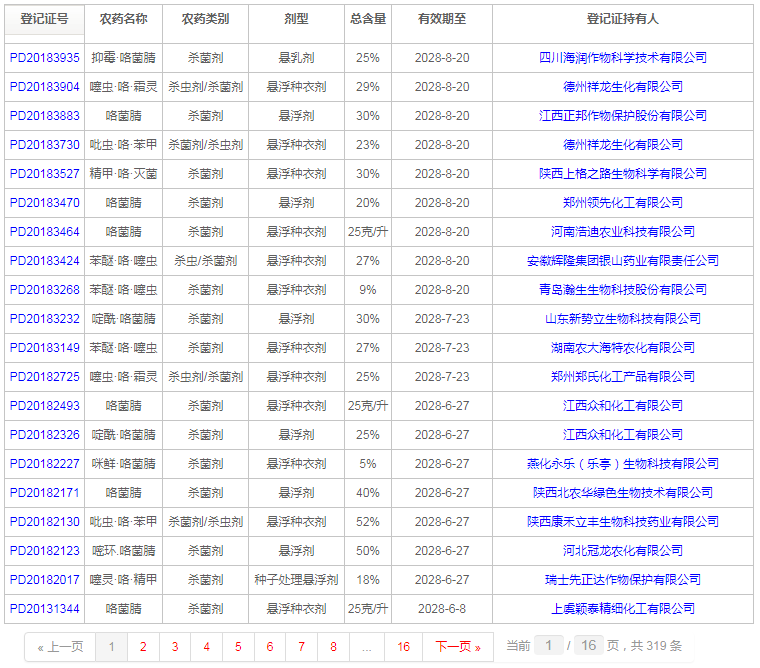
Task: Open registration PD20182017
Action: (45, 580)
